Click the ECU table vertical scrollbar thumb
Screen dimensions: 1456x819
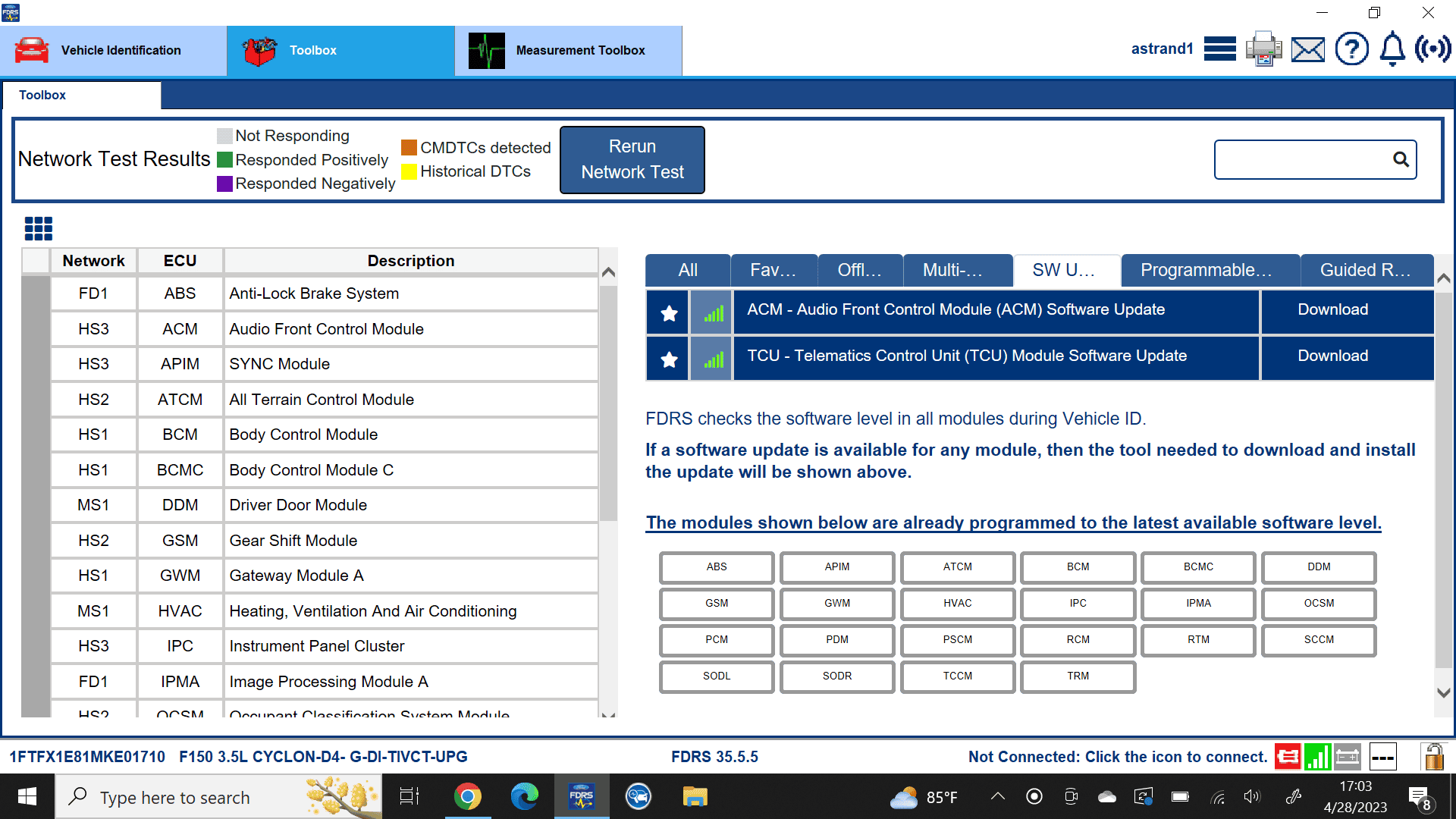point(608,402)
